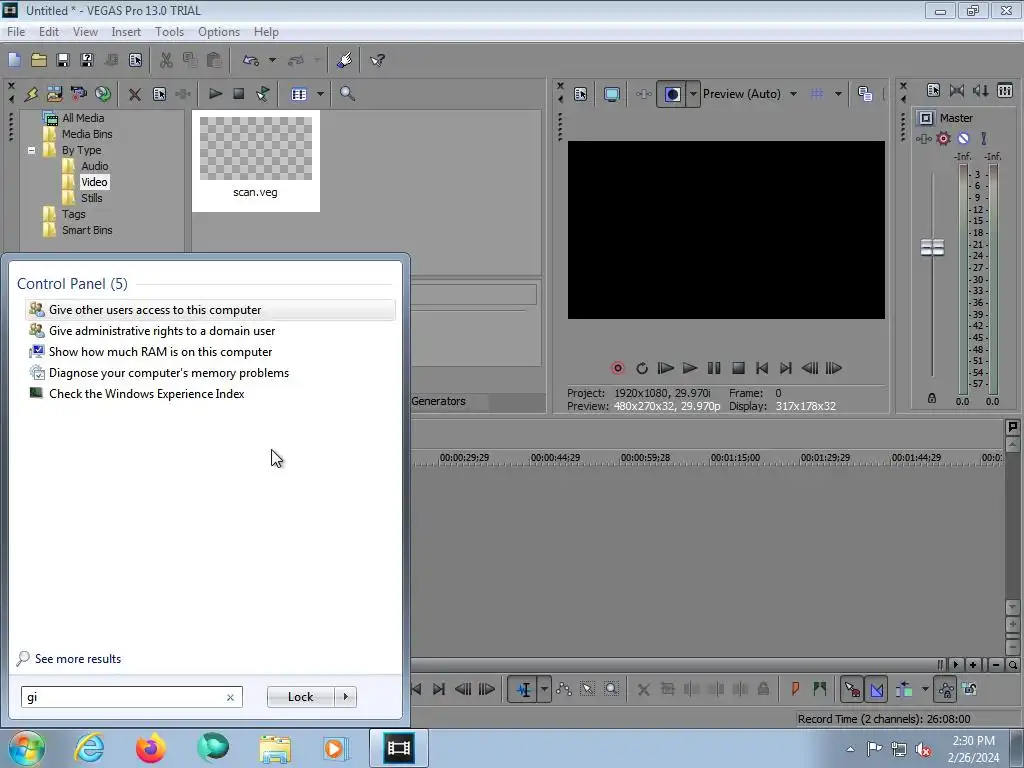Viewport: 1024px width, 768px height.
Task: Click the Save As icon with question mark
Action: (87, 60)
